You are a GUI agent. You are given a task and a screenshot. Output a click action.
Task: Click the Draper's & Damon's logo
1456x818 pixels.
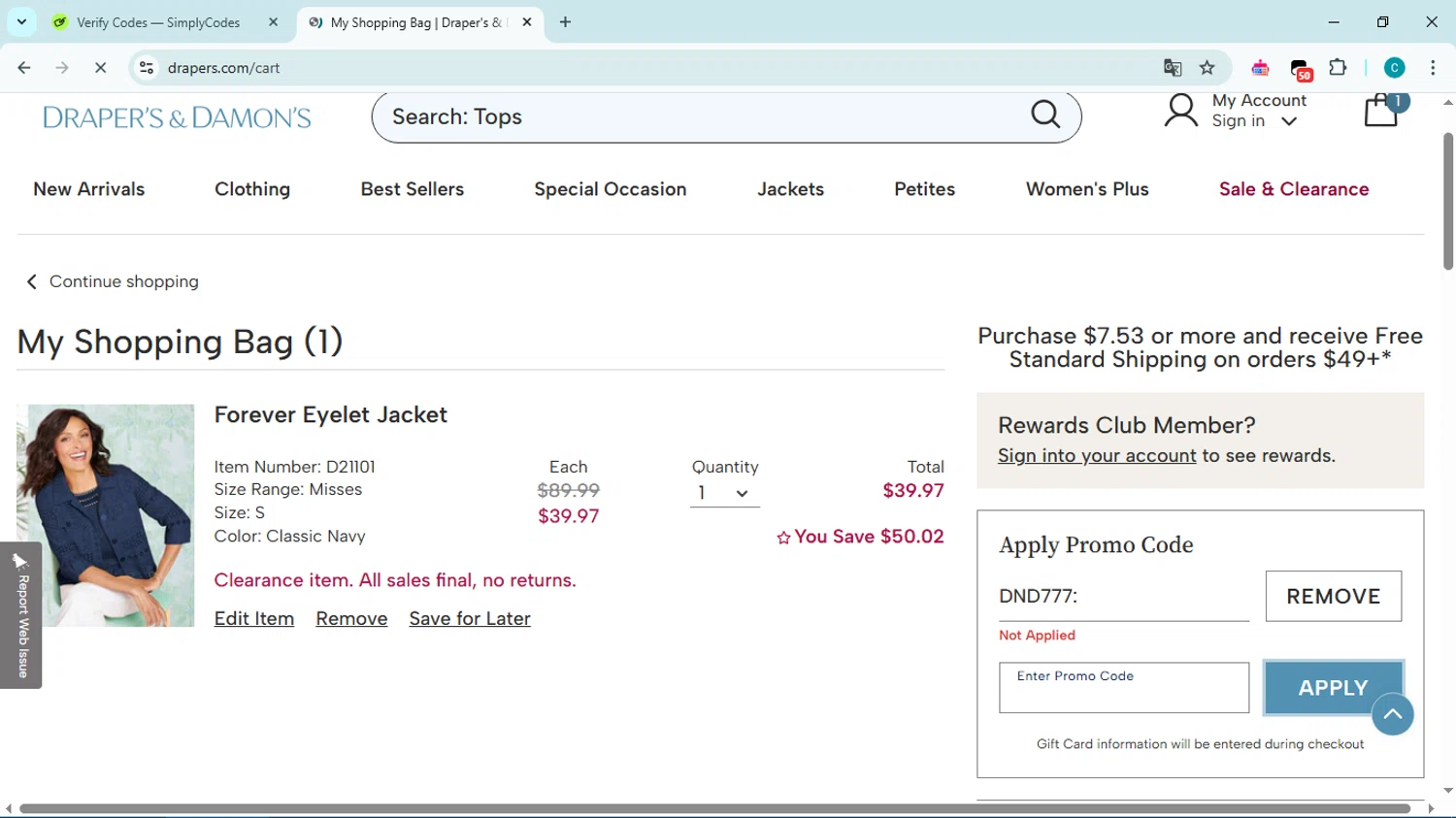(x=177, y=117)
